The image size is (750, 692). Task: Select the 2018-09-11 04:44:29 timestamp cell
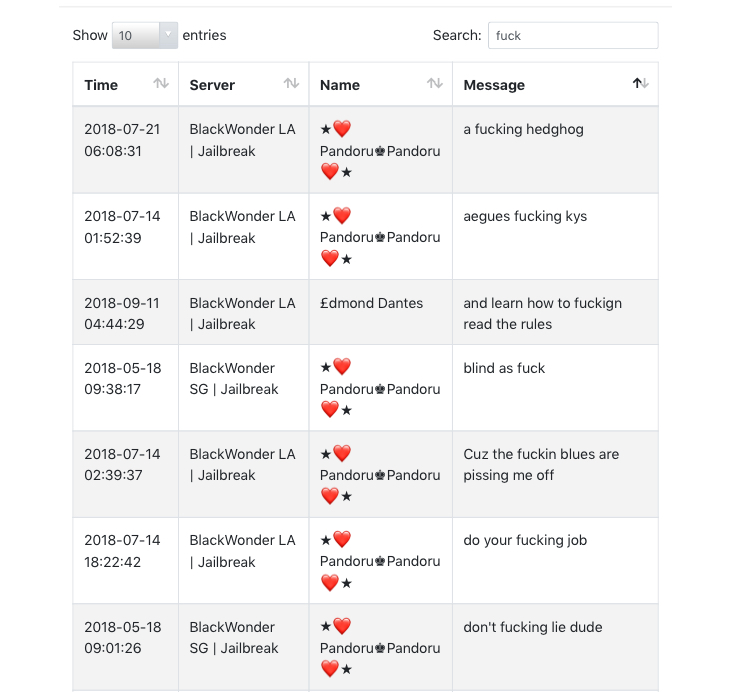tap(125, 312)
